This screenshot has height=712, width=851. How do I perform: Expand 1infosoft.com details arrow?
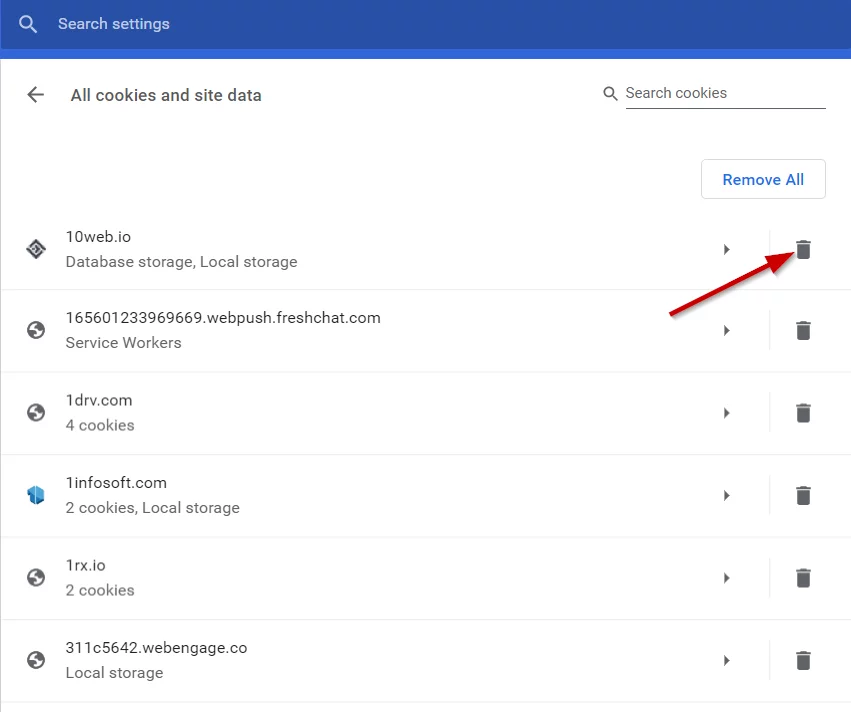click(x=726, y=495)
